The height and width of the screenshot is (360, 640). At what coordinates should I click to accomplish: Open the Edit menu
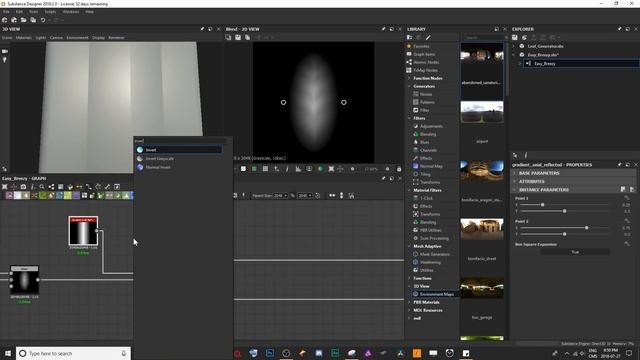tap(19, 12)
